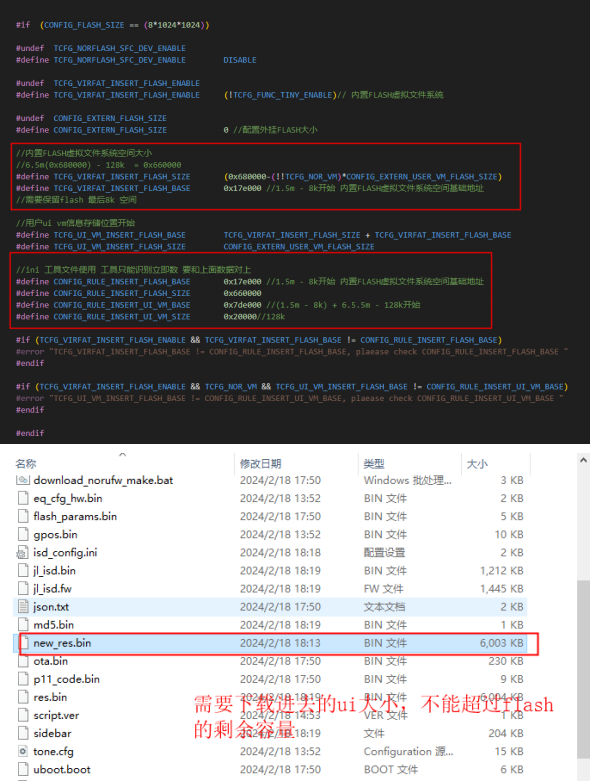The image size is (590, 781).
Task: Click the tone.cfg configuration file icon
Action: 23,751
